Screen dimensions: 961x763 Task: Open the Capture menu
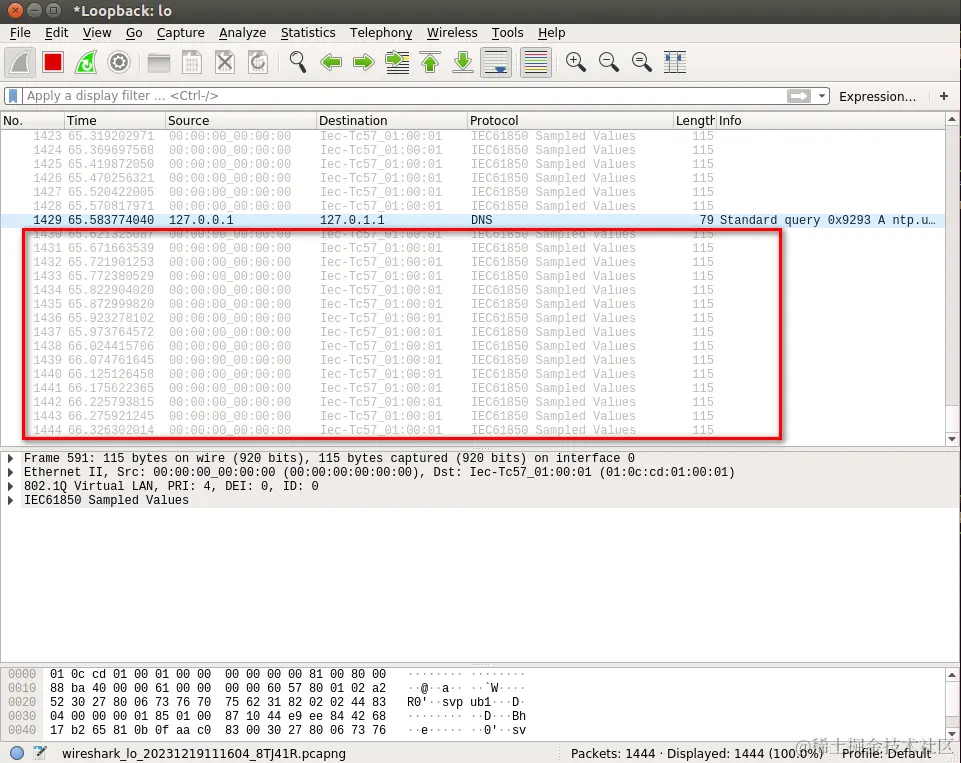[x=180, y=33]
